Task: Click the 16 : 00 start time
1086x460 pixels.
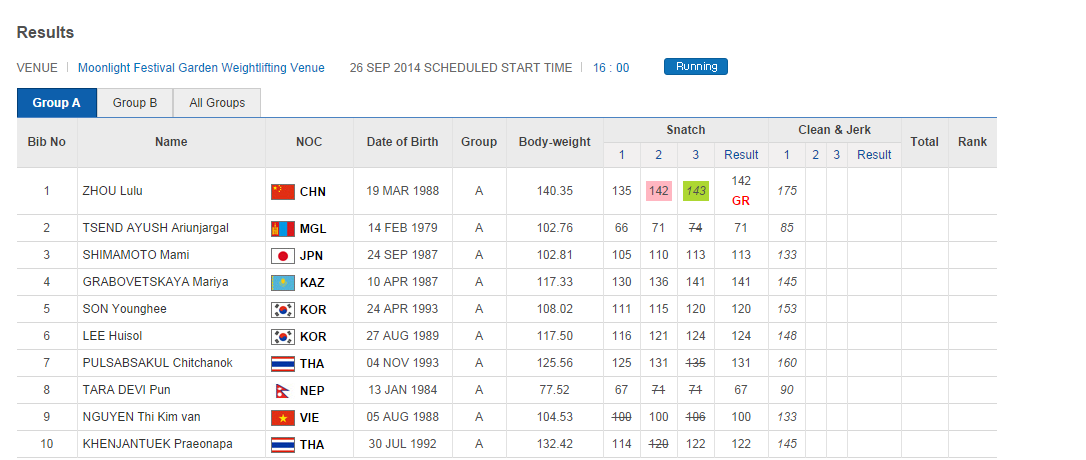Action: (x=611, y=68)
